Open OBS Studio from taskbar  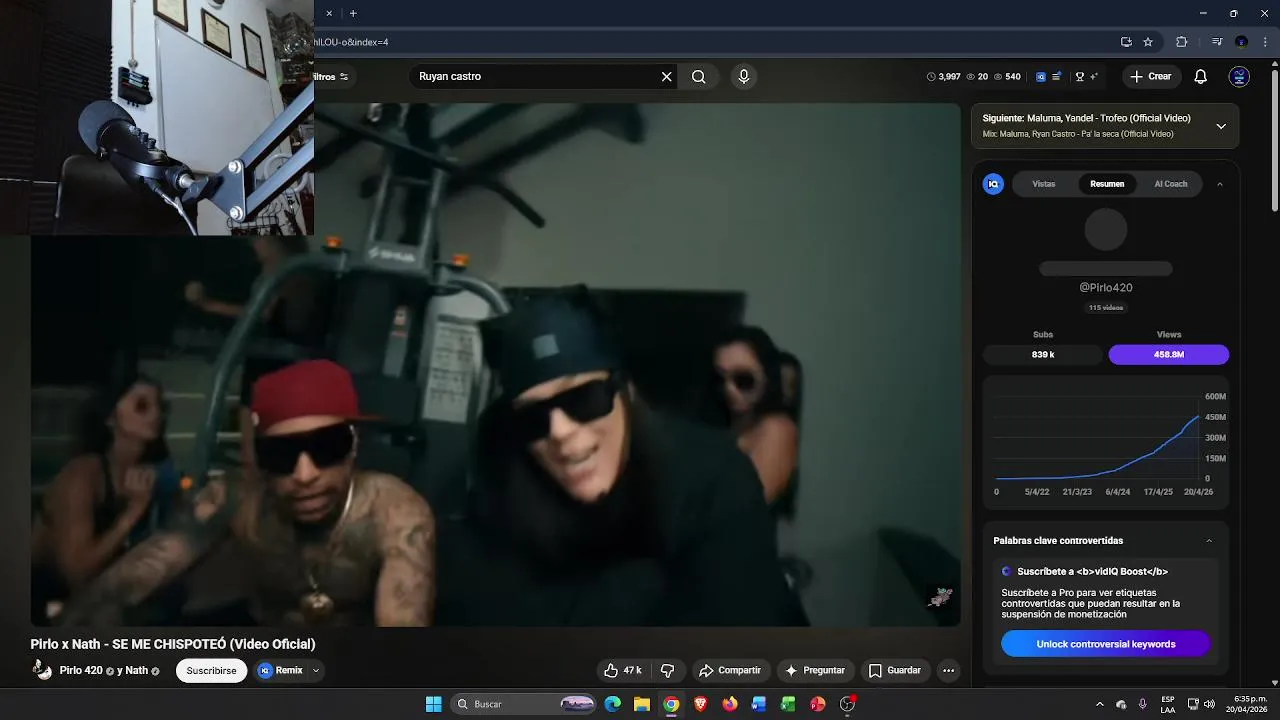click(847, 704)
